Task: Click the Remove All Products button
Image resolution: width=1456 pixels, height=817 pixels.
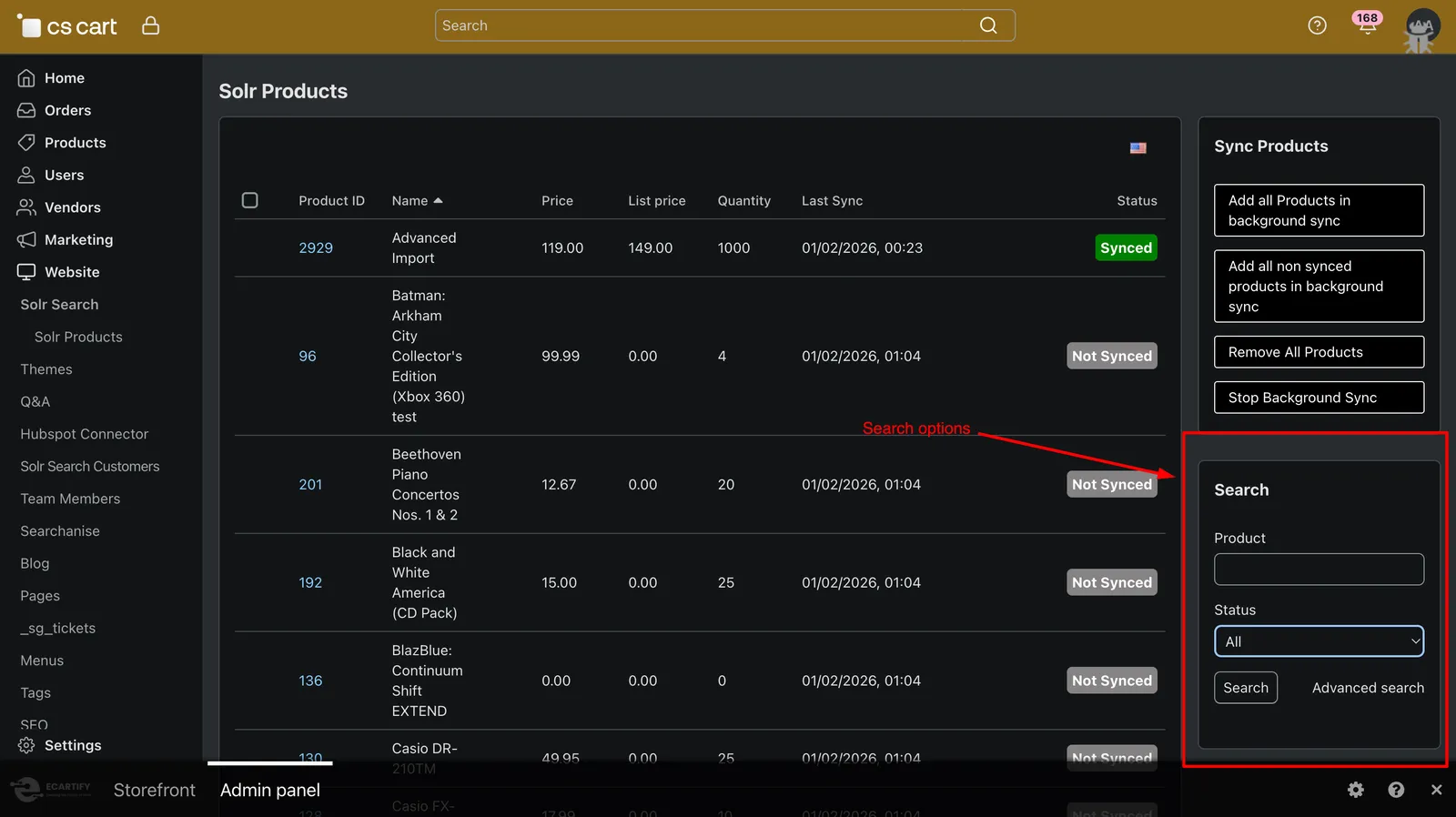Action: tap(1319, 352)
